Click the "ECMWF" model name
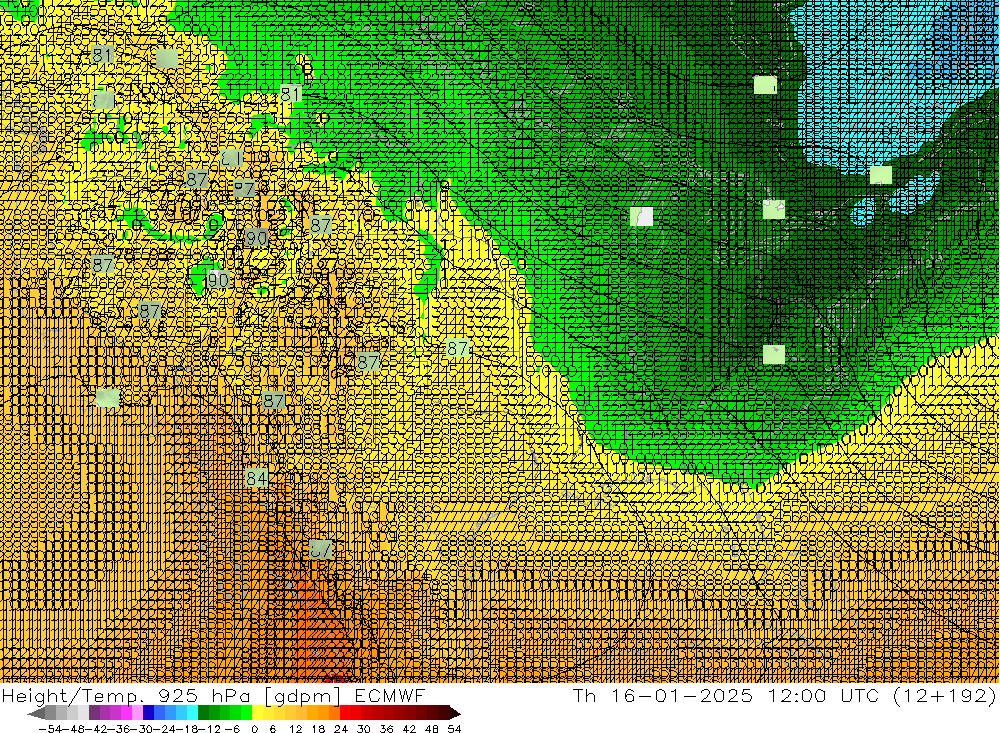Image resolution: width=1000 pixels, height=733 pixels. (x=389, y=696)
